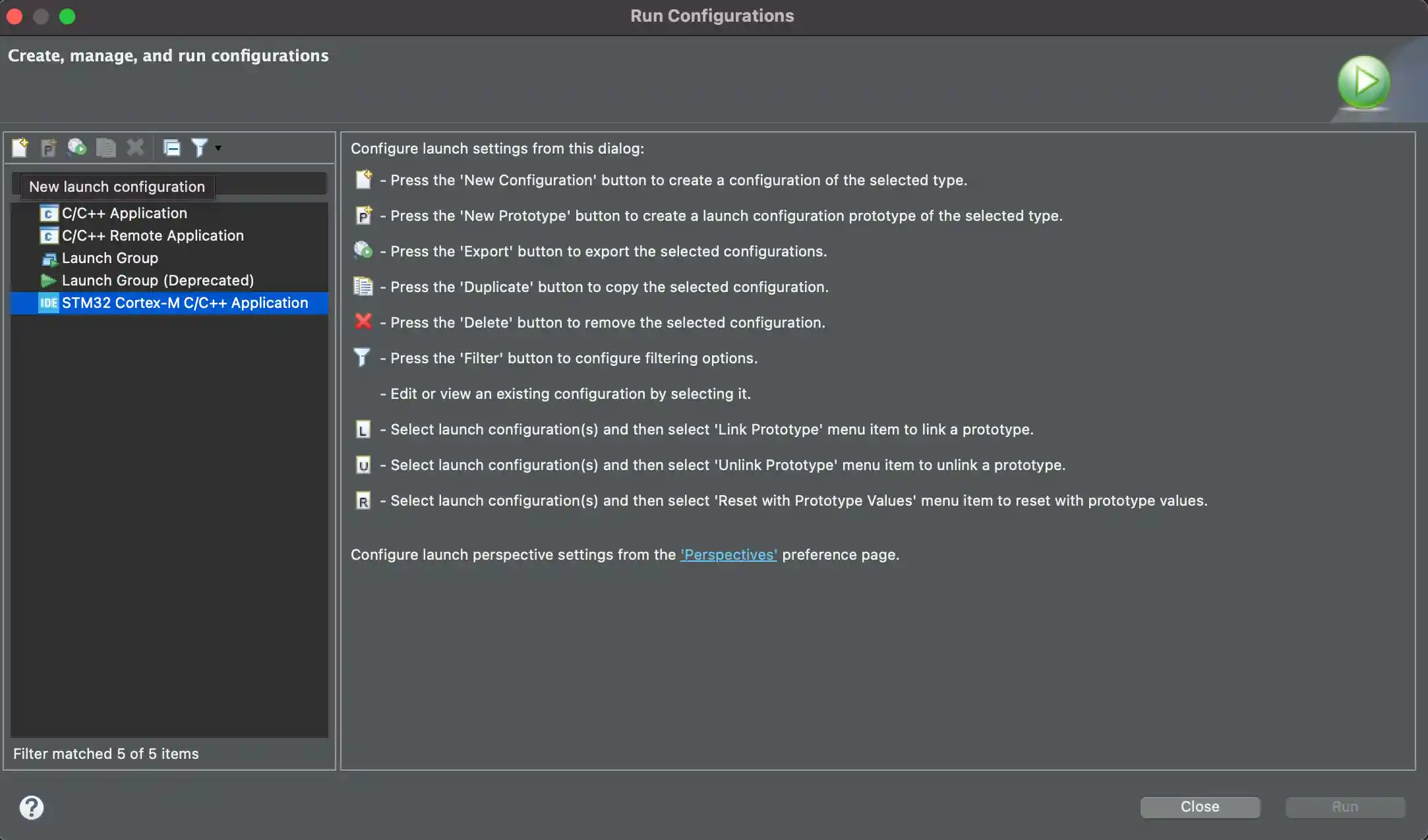Viewport: 1428px width, 840px height.
Task: Create a new launch configuration prototype
Action: point(49,147)
